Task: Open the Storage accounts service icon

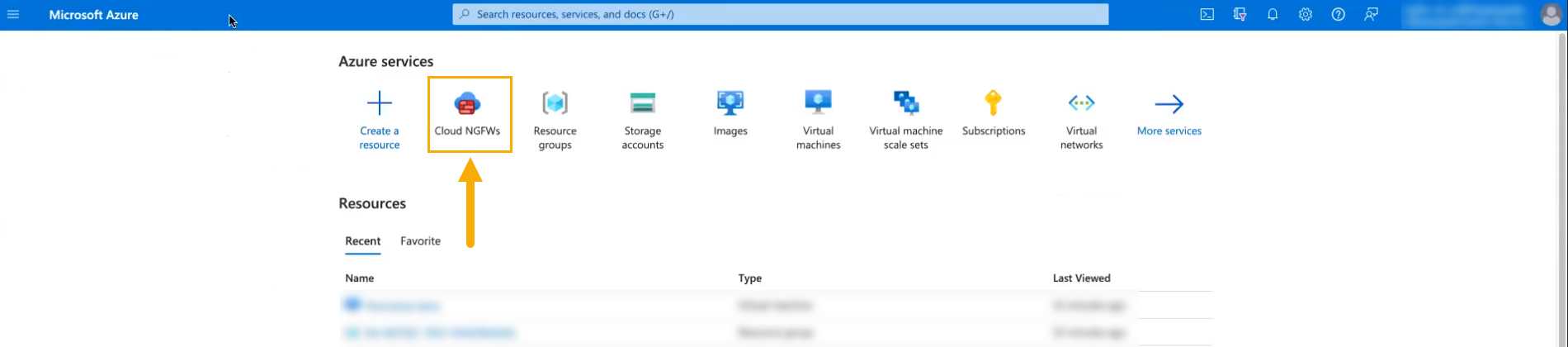Action: click(642, 103)
